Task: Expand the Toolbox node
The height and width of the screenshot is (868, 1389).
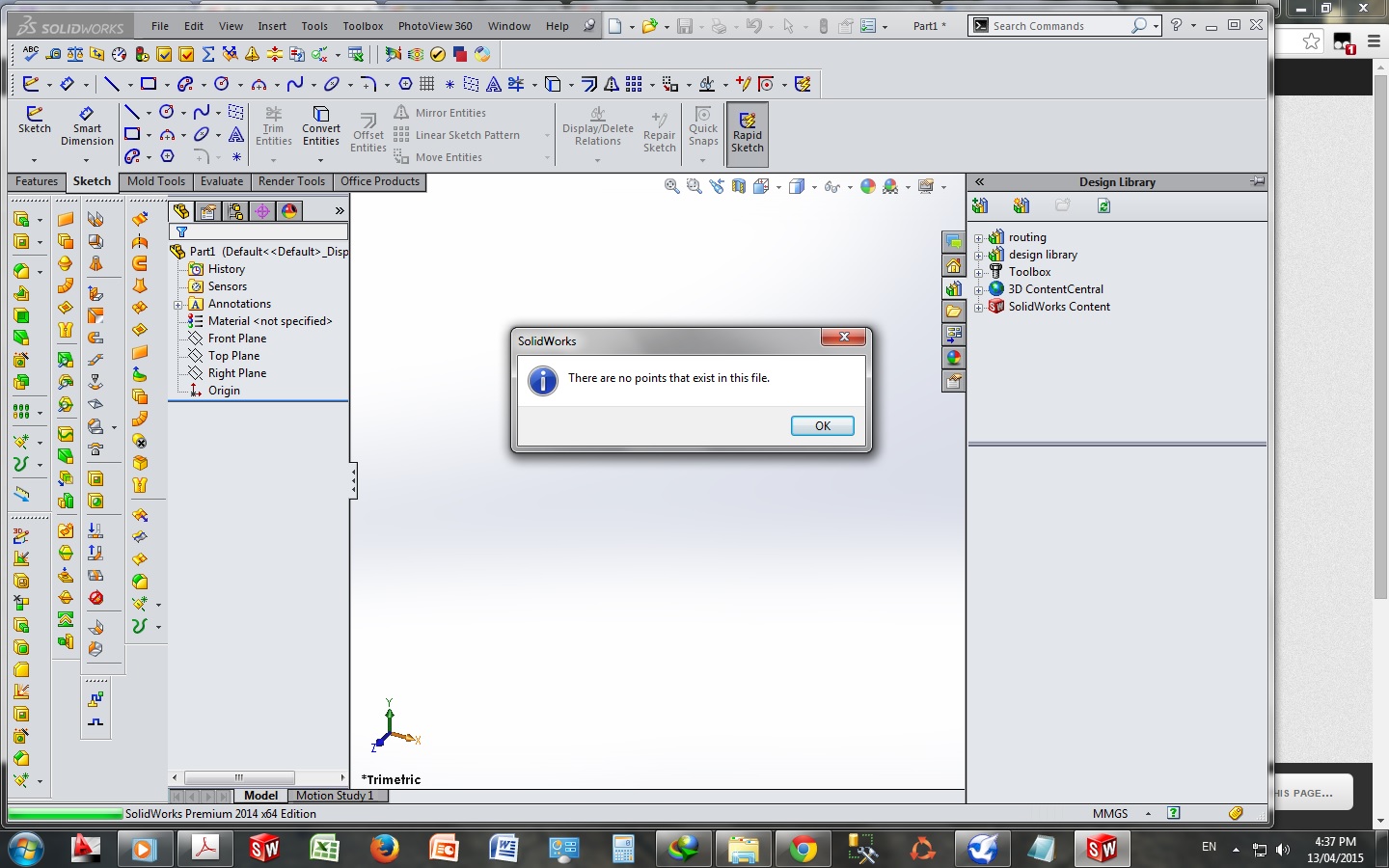Action: [979, 273]
